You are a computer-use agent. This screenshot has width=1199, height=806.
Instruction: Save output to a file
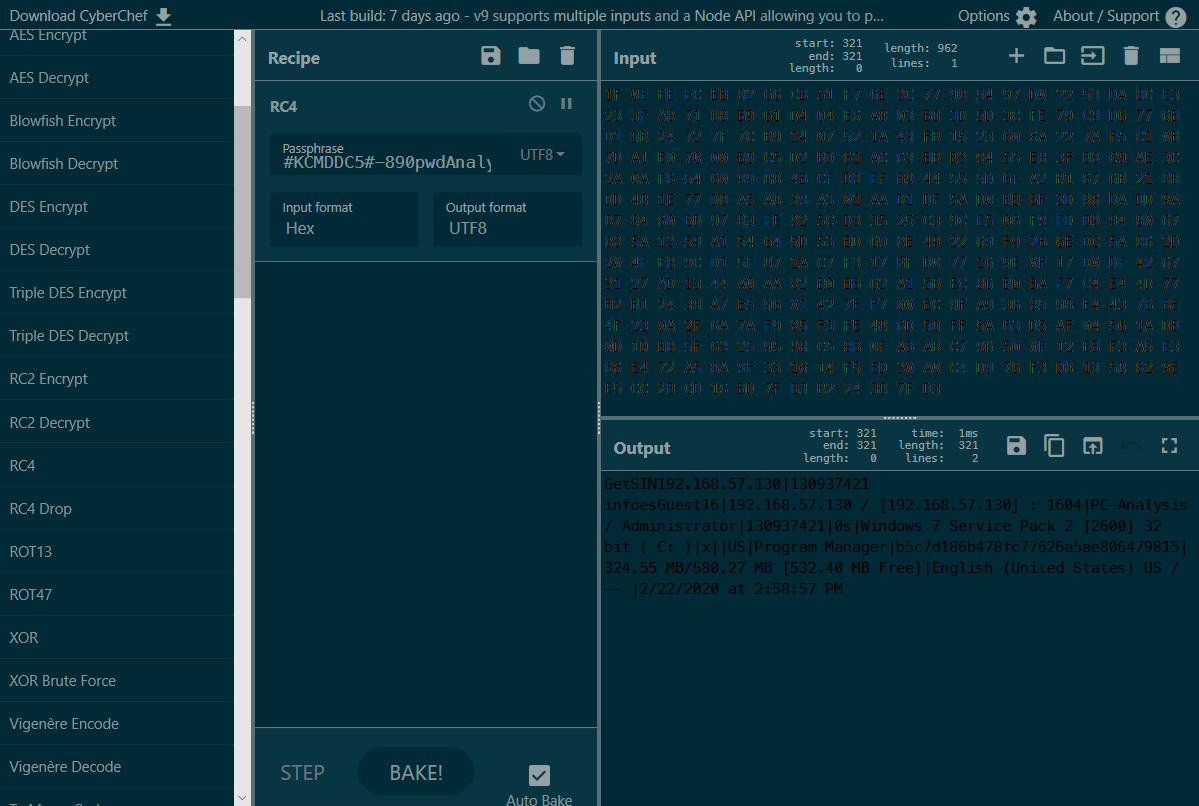click(1016, 446)
